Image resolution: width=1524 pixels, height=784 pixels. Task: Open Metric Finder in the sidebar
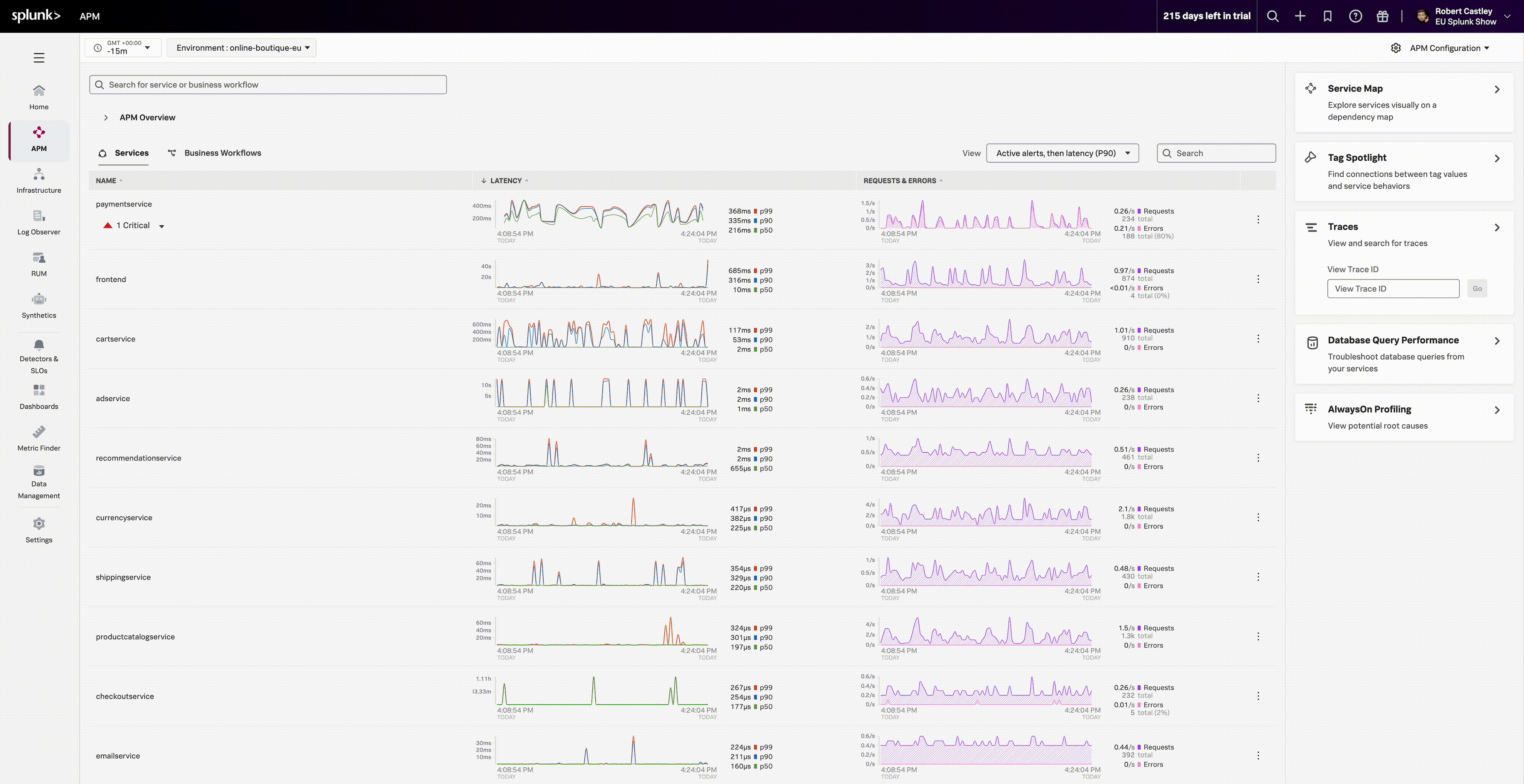39,439
